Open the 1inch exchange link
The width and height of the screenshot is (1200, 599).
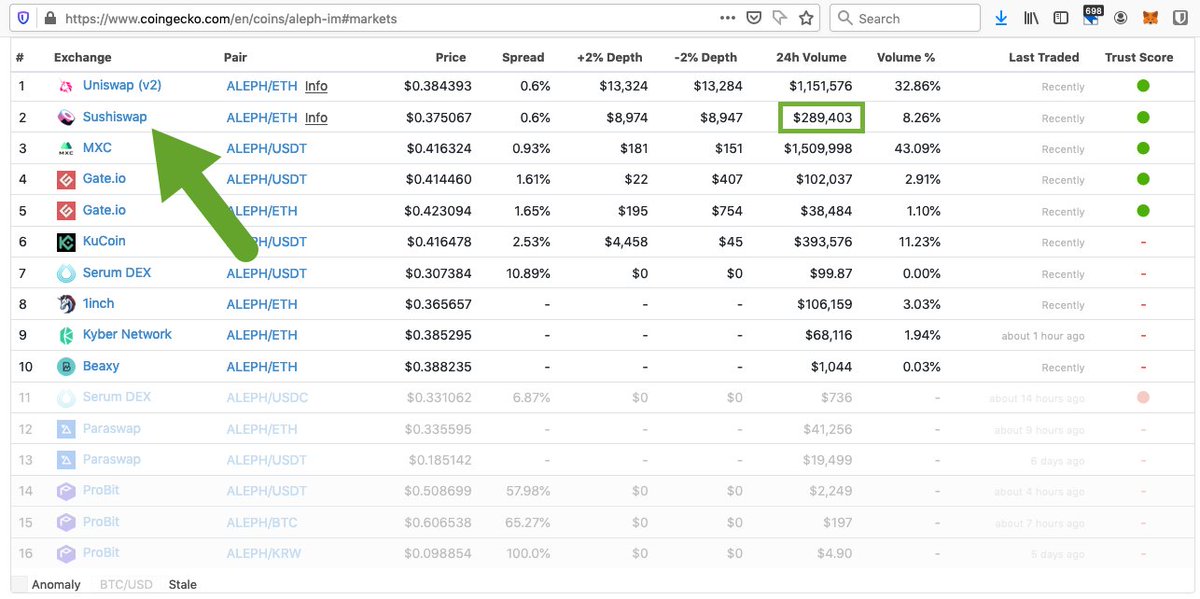coord(99,303)
